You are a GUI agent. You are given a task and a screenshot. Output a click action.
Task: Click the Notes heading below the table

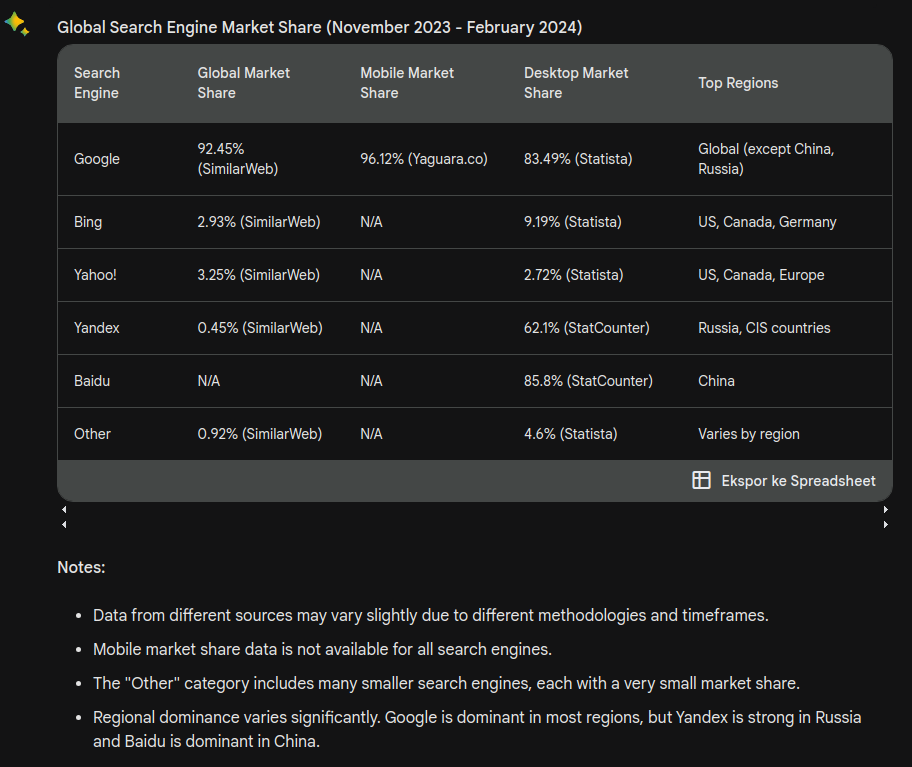coord(81,567)
